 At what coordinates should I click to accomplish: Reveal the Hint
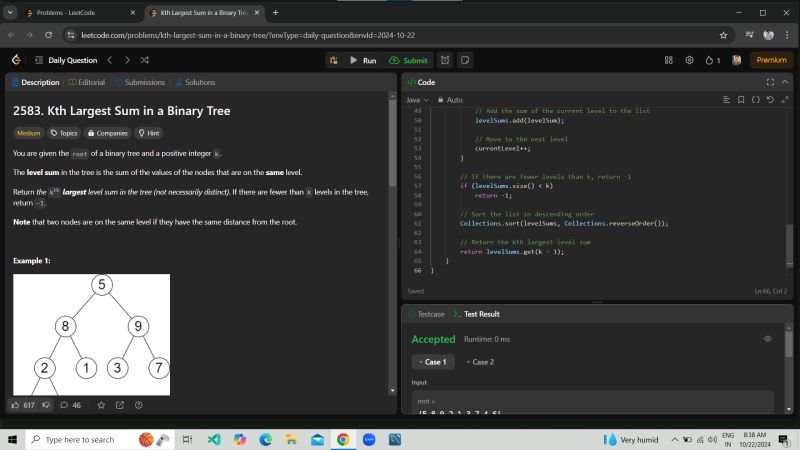149,133
